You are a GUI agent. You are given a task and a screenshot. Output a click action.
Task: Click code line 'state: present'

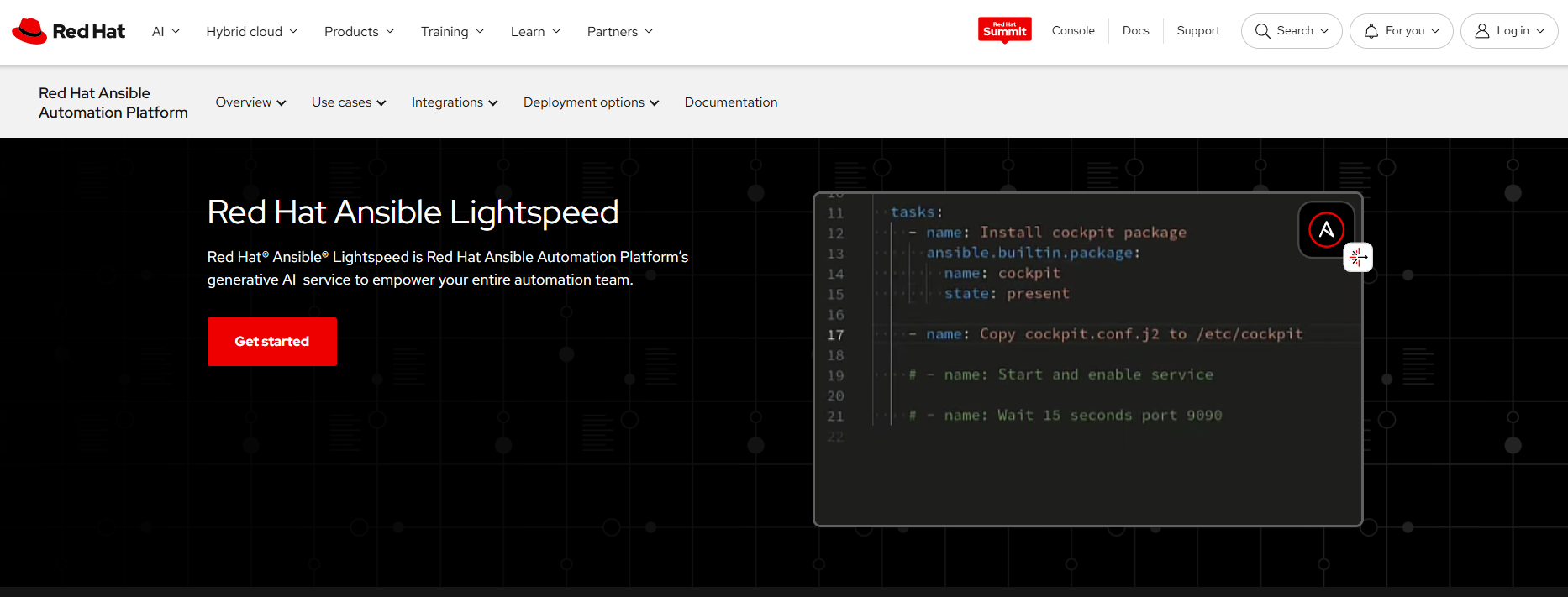pyautogui.click(x=1007, y=294)
